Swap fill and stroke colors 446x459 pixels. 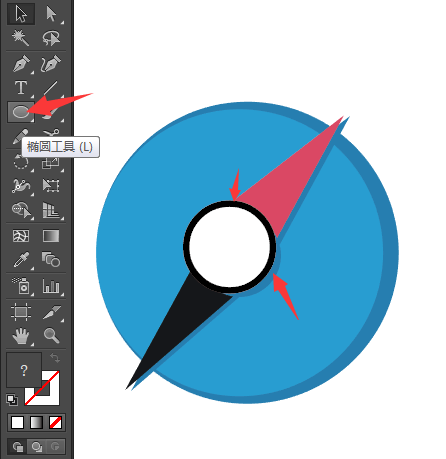[55, 358]
